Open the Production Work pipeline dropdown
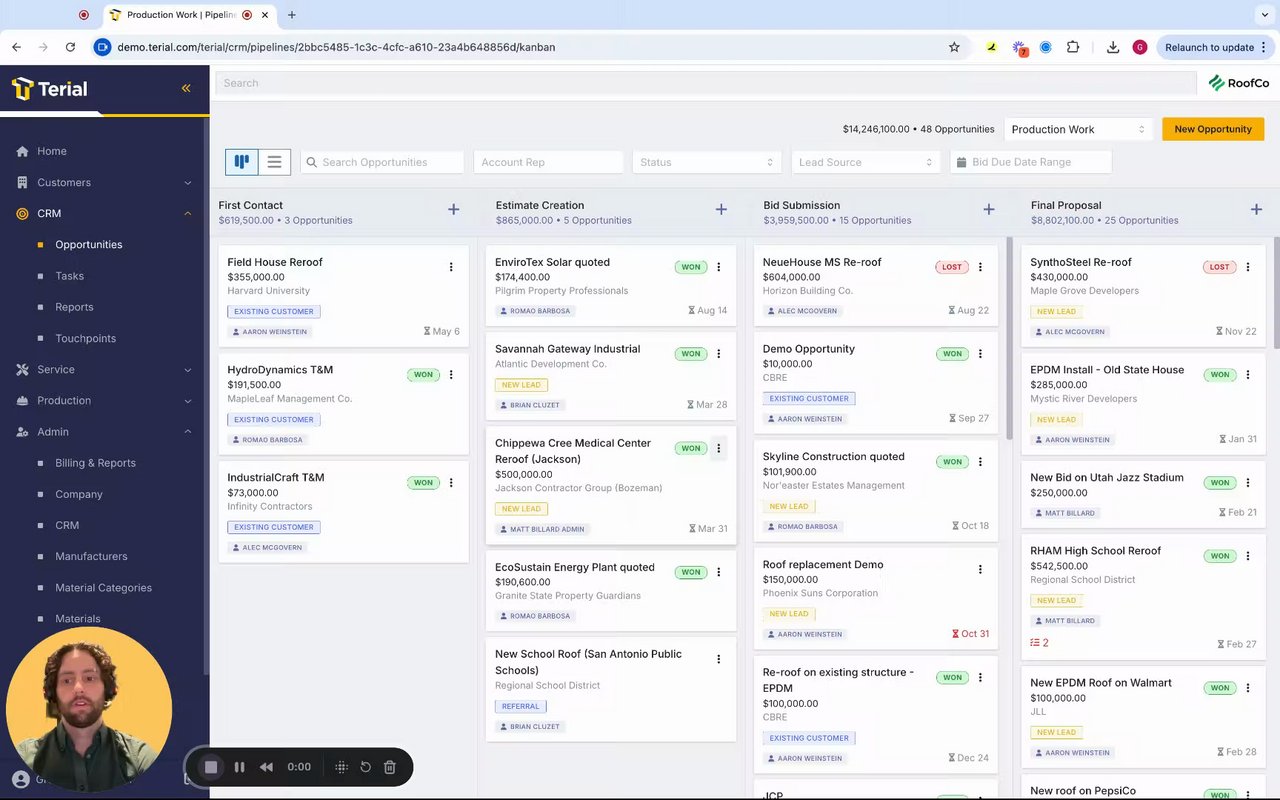The image size is (1280, 800). 1078,129
